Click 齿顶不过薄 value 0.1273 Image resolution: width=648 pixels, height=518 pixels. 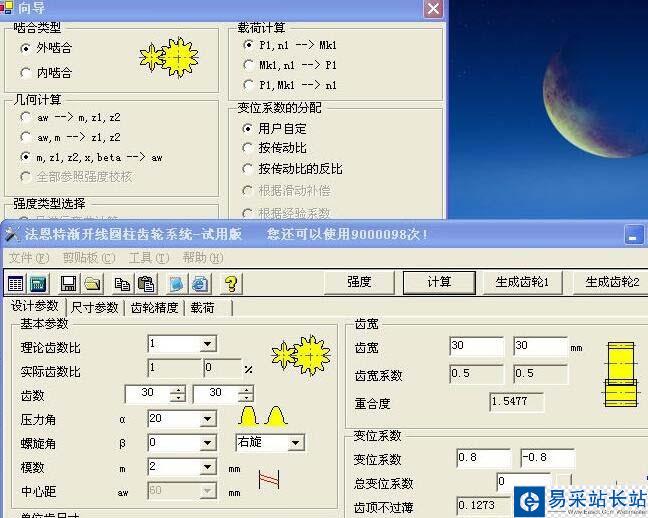(483, 506)
